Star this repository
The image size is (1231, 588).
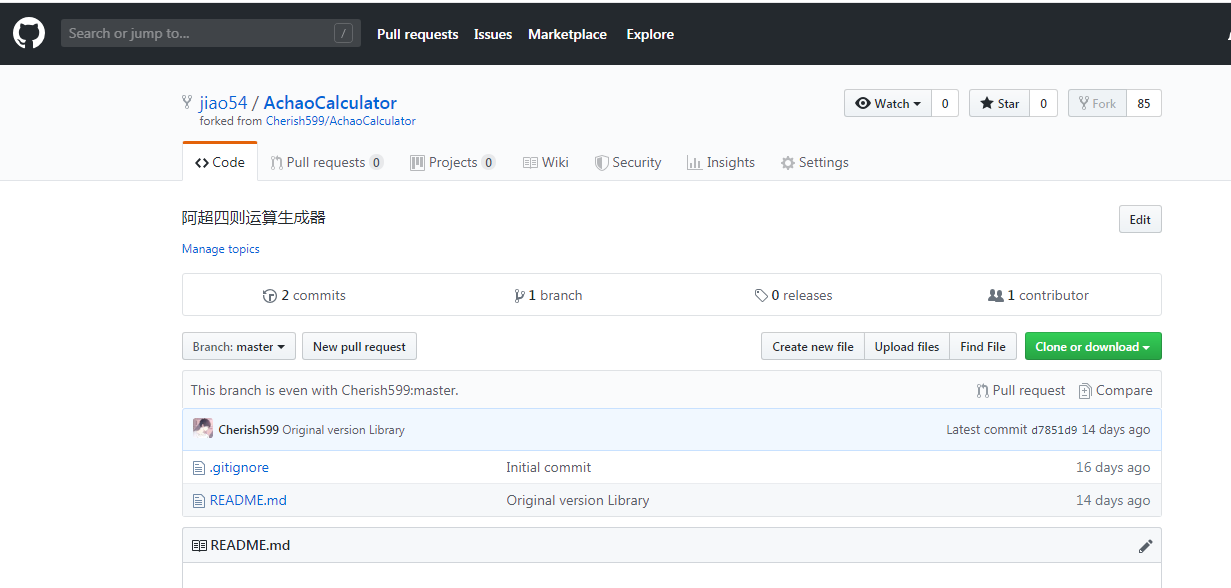(999, 103)
